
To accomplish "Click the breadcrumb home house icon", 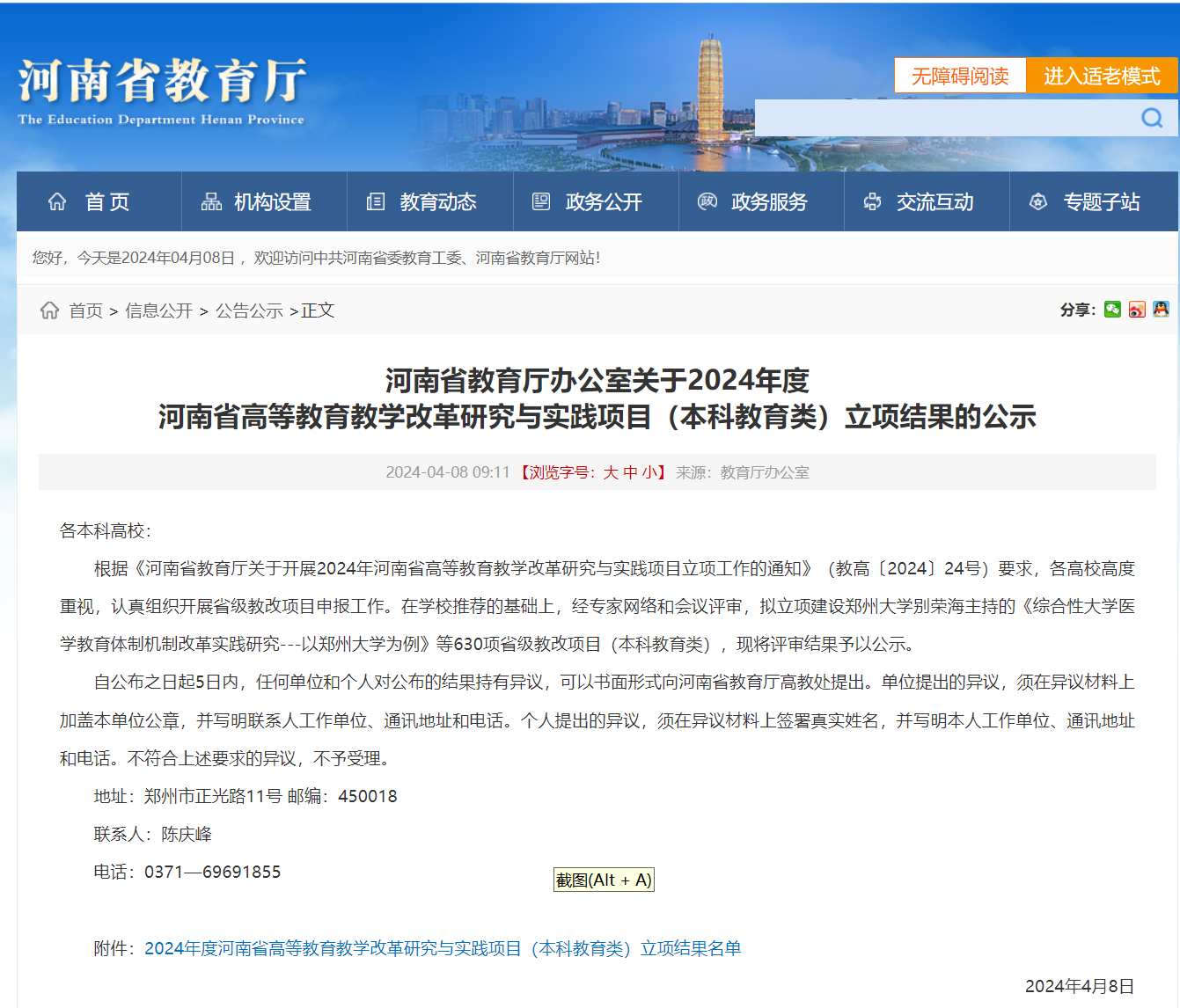I will tap(50, 310).
